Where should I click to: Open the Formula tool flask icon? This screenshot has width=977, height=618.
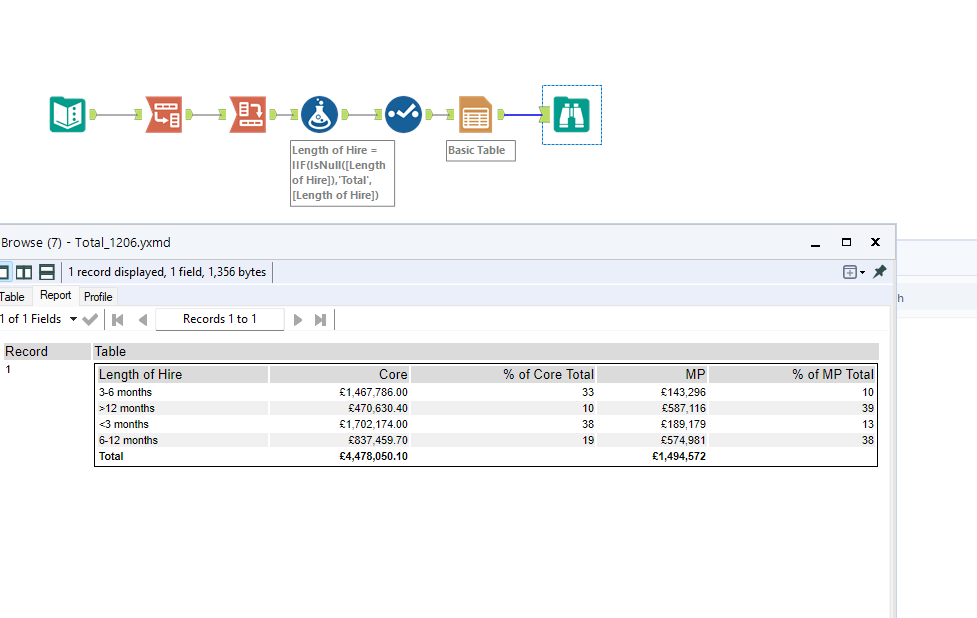pos(319,115)
